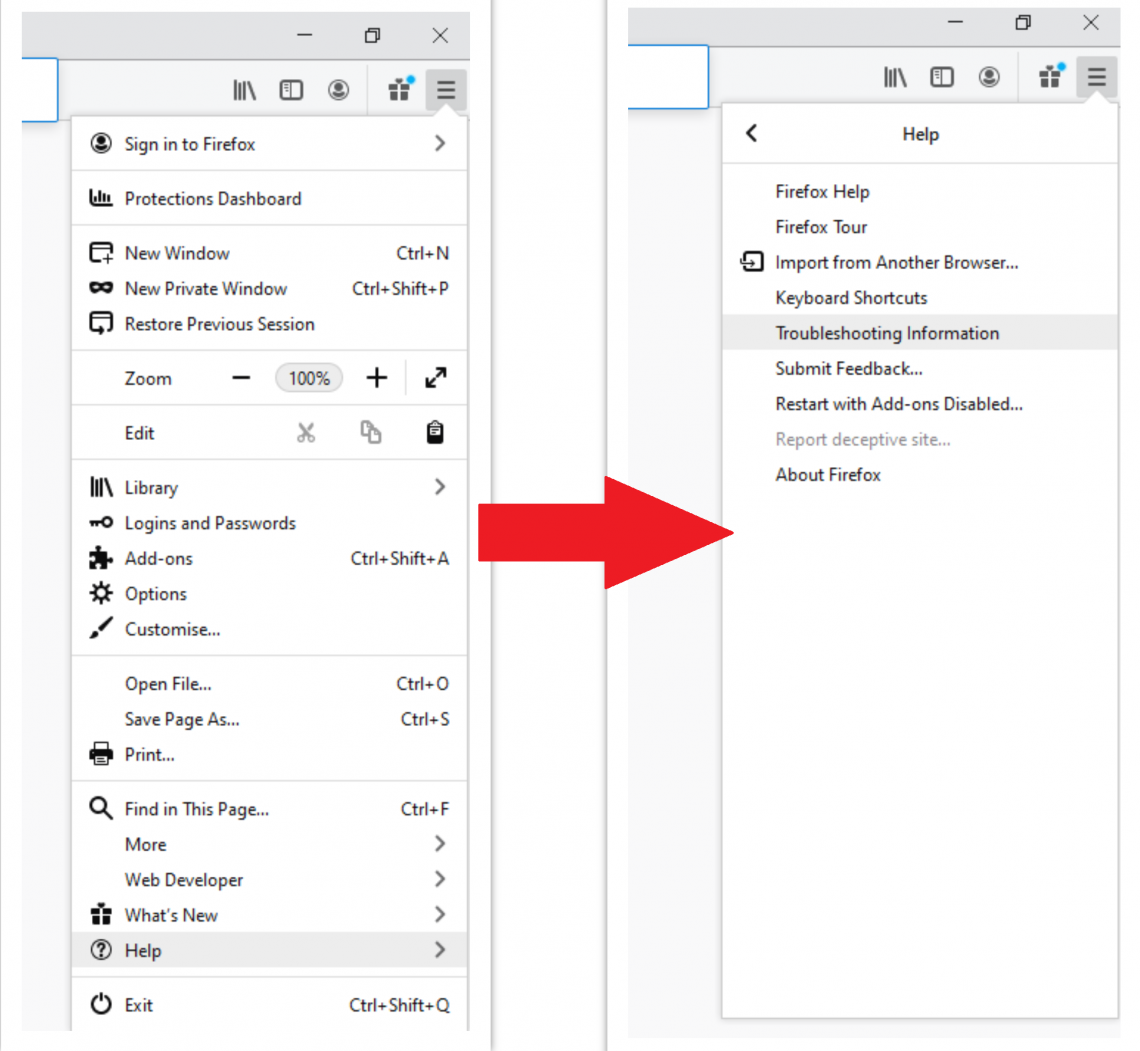
Task: Reset zoom by clicking 100%
Action: [309, 378]
